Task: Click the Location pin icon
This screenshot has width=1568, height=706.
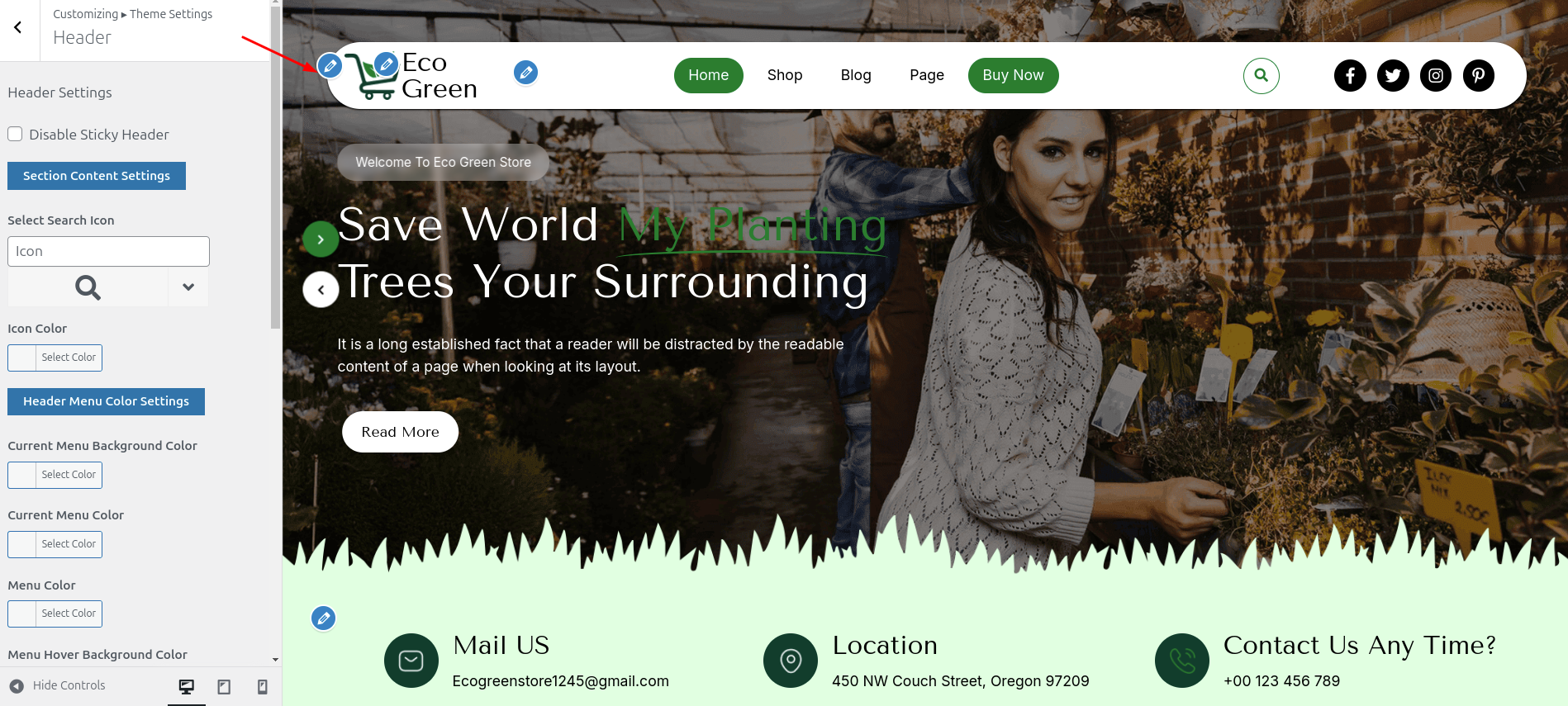Action: click(791, 661)
